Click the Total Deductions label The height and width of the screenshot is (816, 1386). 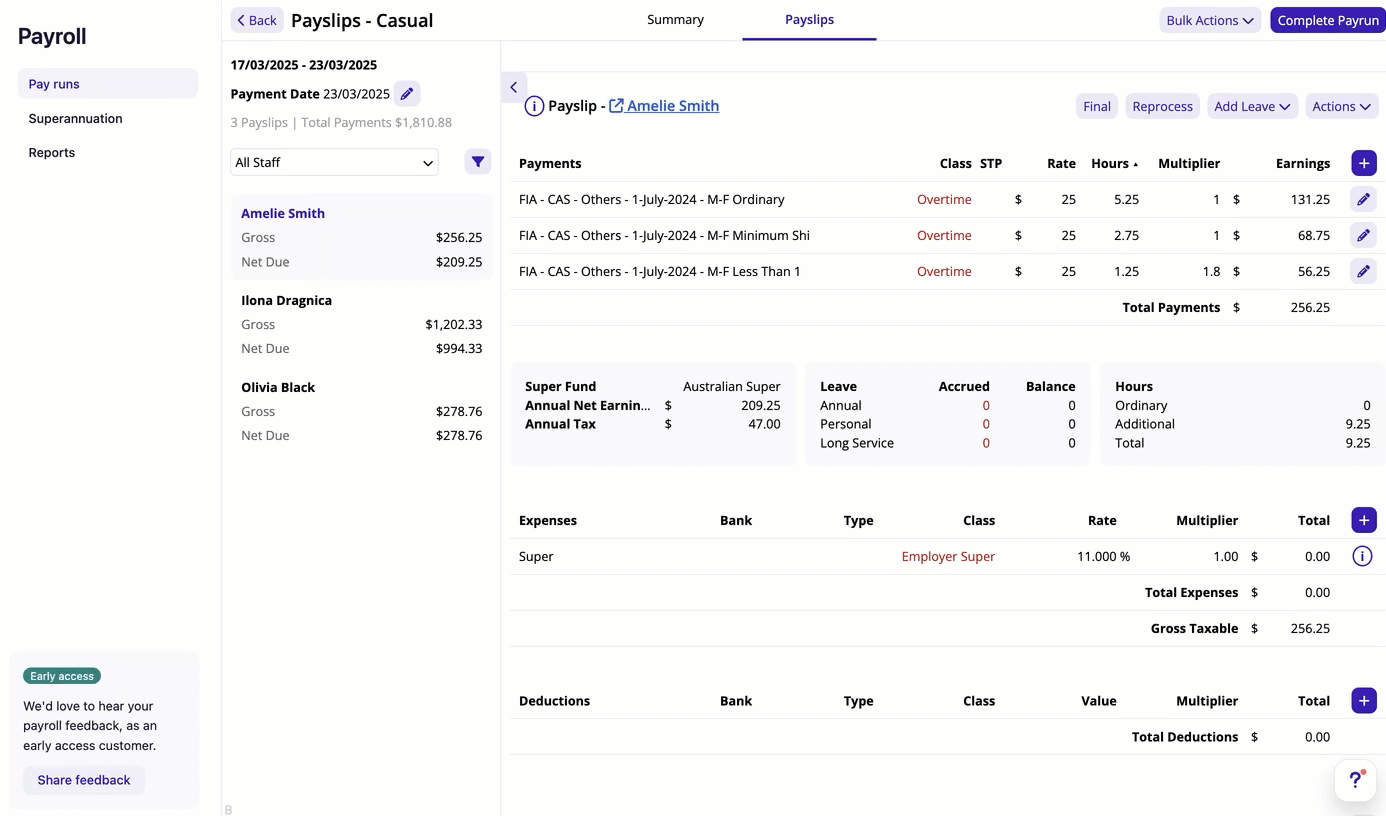pyautogui.click(x=1185, y=736)
